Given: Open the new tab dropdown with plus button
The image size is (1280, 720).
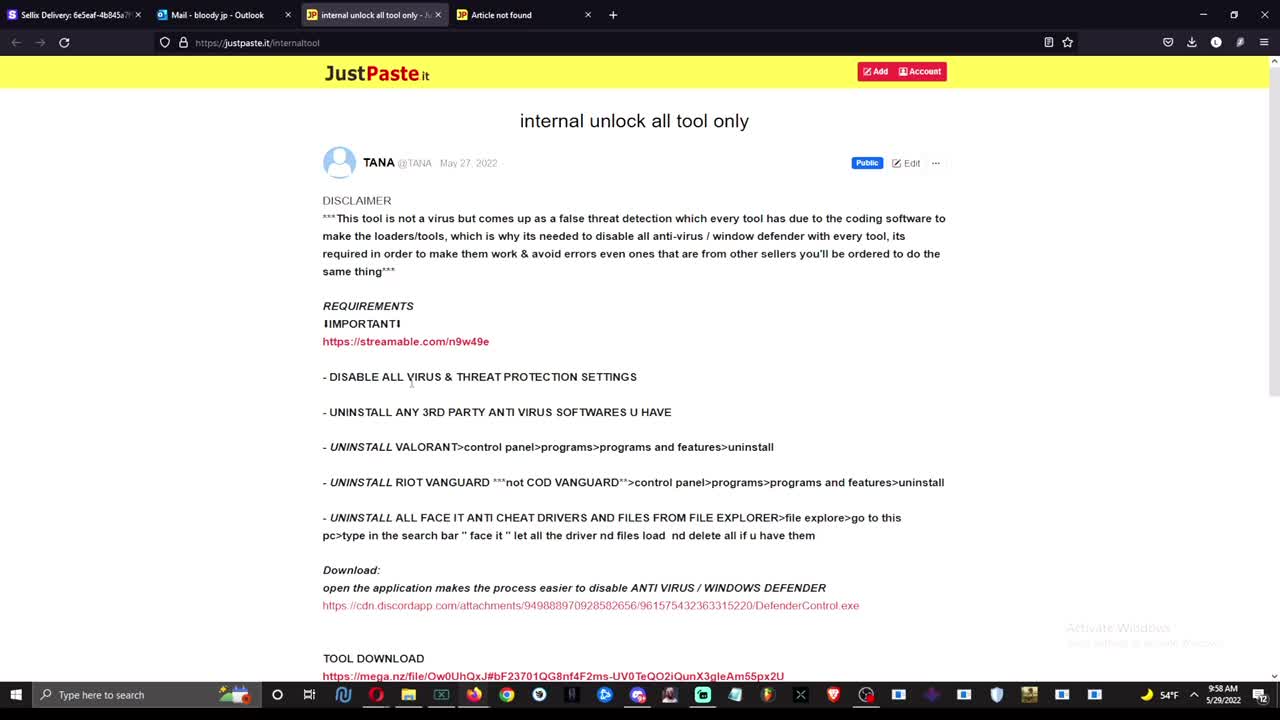Looking at the screenshot, I should click(x=612, y=15).
